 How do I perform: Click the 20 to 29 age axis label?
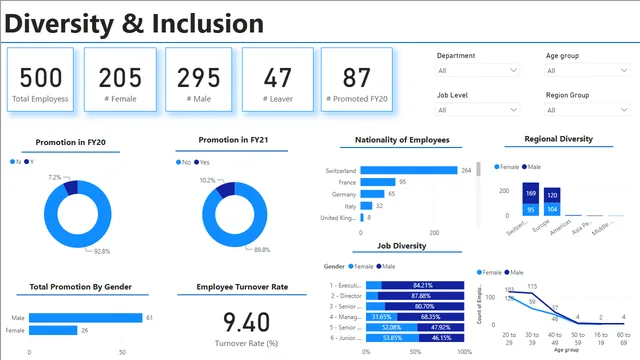[509, 338]
